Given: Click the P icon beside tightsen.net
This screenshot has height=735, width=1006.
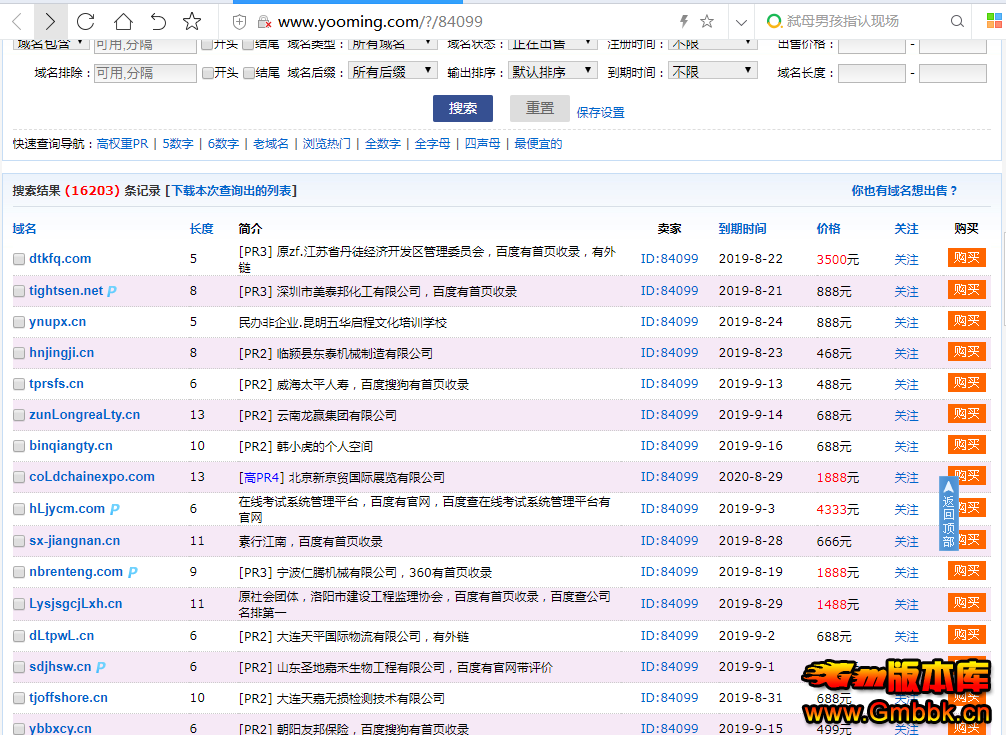Looking at the screenshot, I should coord(112,291).
